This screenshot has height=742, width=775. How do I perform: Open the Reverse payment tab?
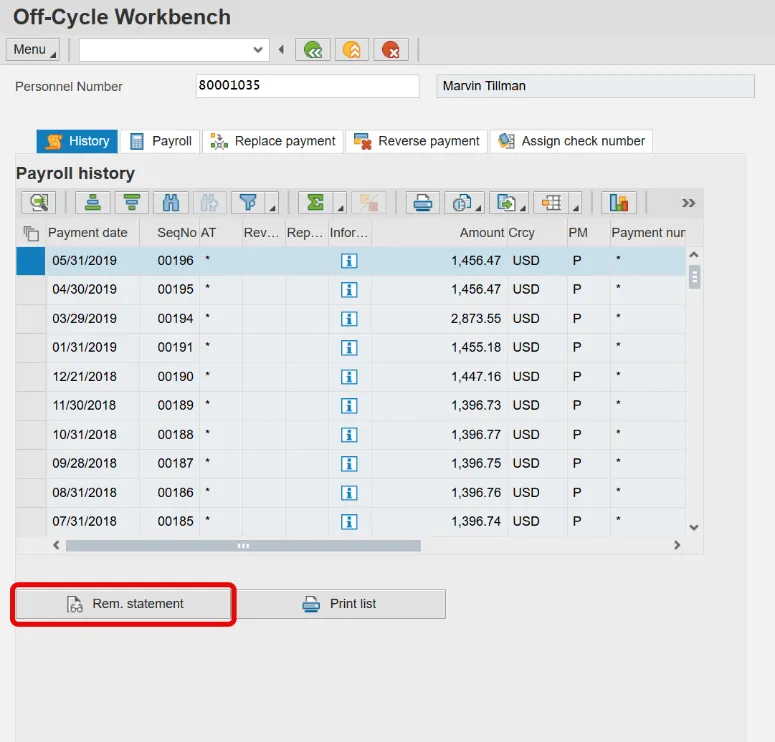[416, 141]
